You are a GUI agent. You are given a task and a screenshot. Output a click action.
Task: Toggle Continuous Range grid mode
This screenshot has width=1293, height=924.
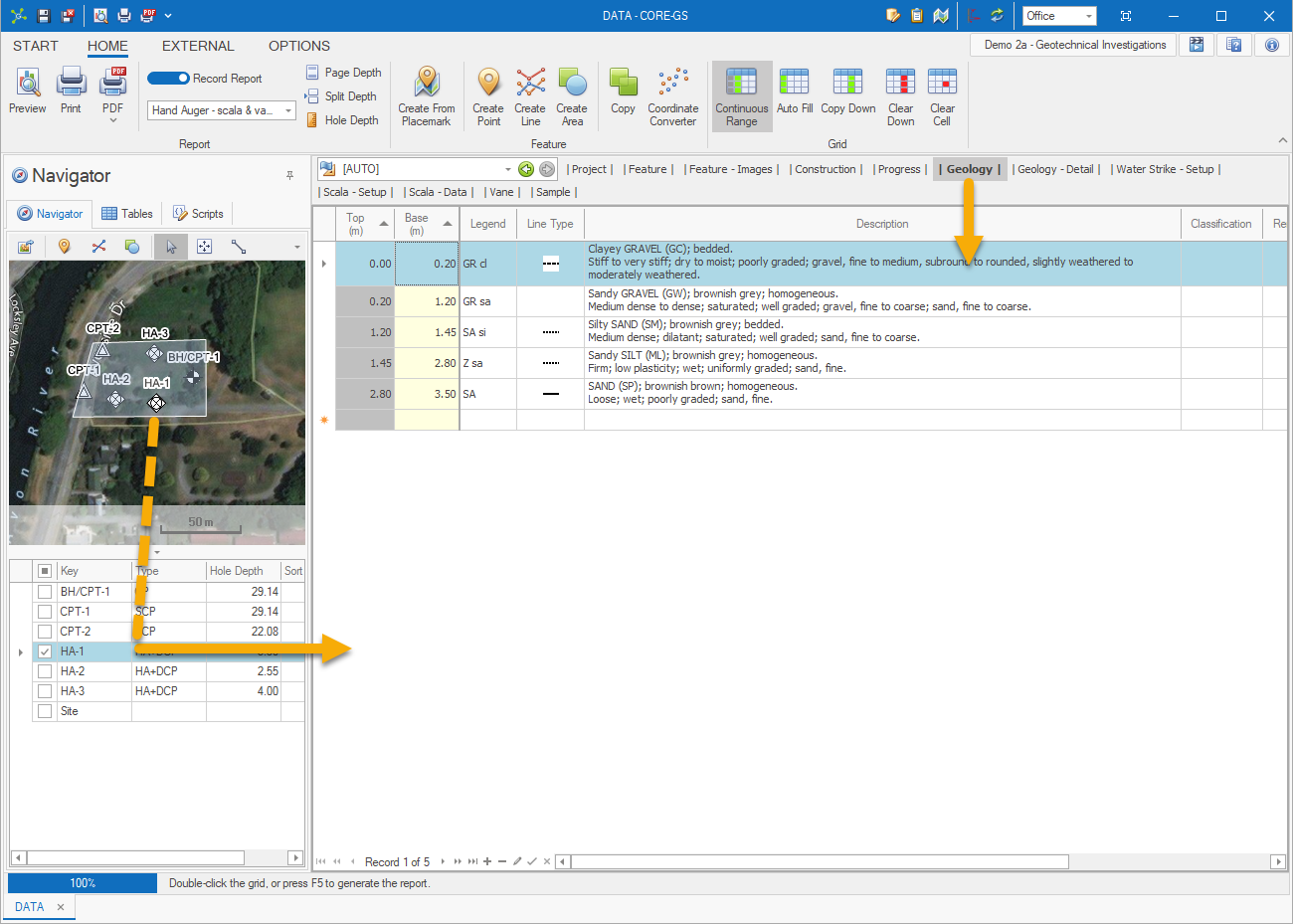coord(742,96)
